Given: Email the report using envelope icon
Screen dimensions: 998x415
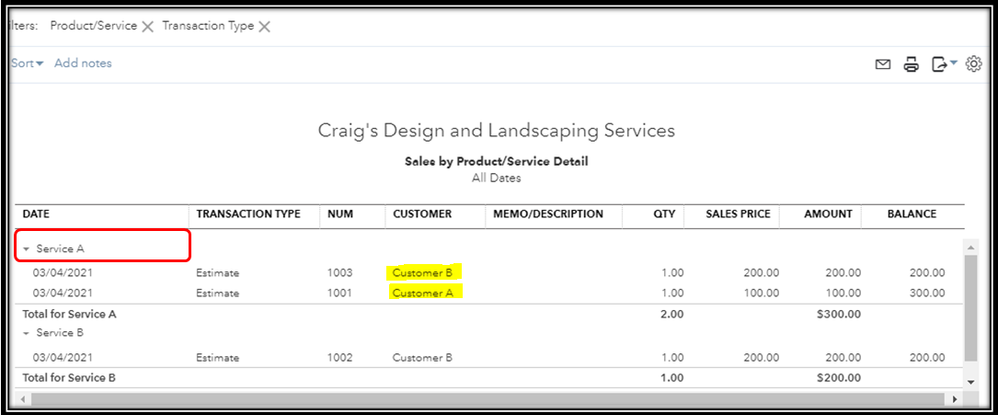Looking at the screenshot, I should (883, 64).
